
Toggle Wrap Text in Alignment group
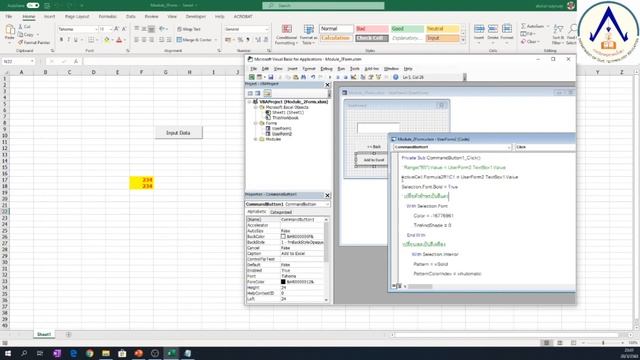pos(189,29)
